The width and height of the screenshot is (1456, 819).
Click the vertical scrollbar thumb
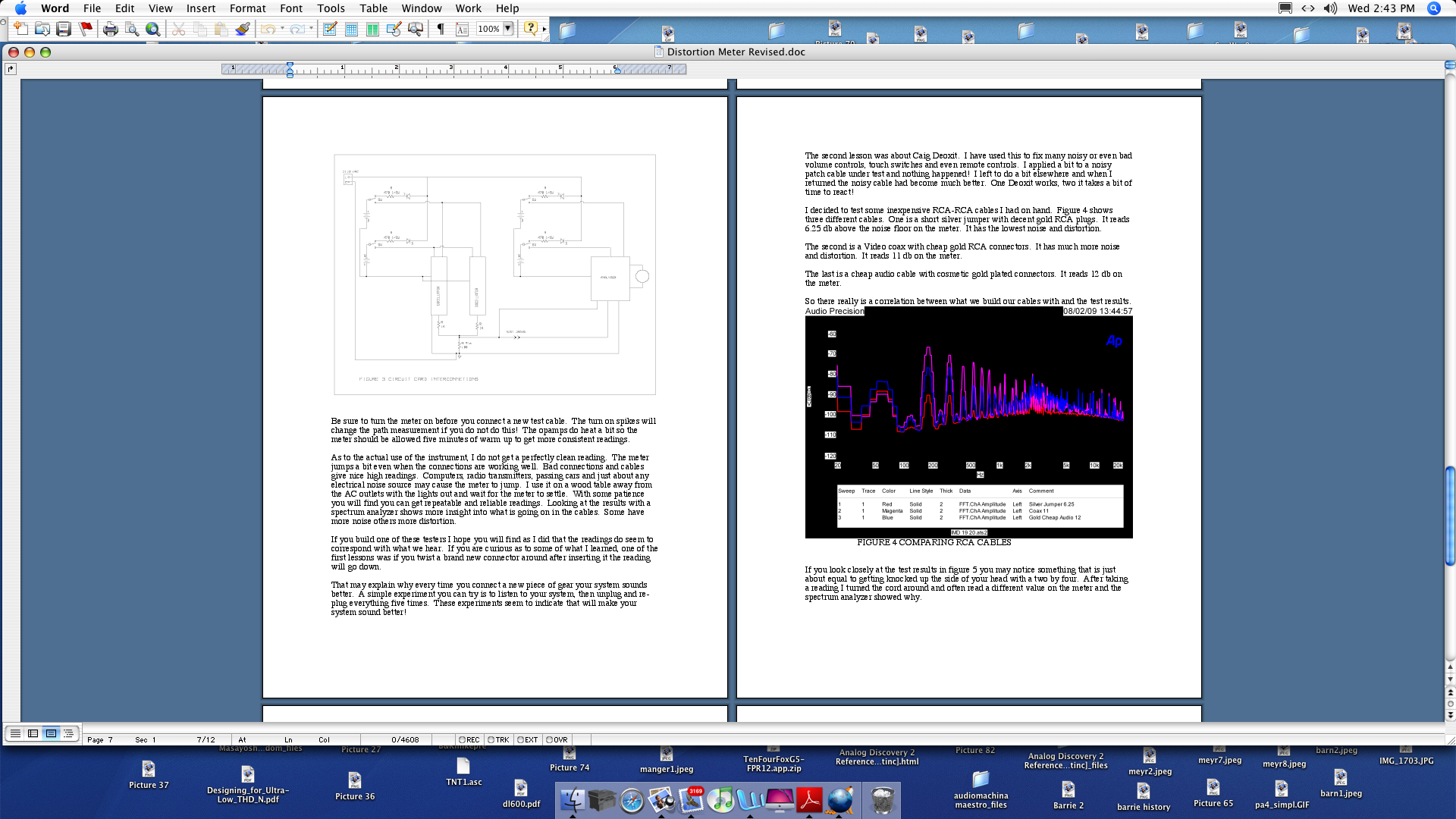(1450, 516)
